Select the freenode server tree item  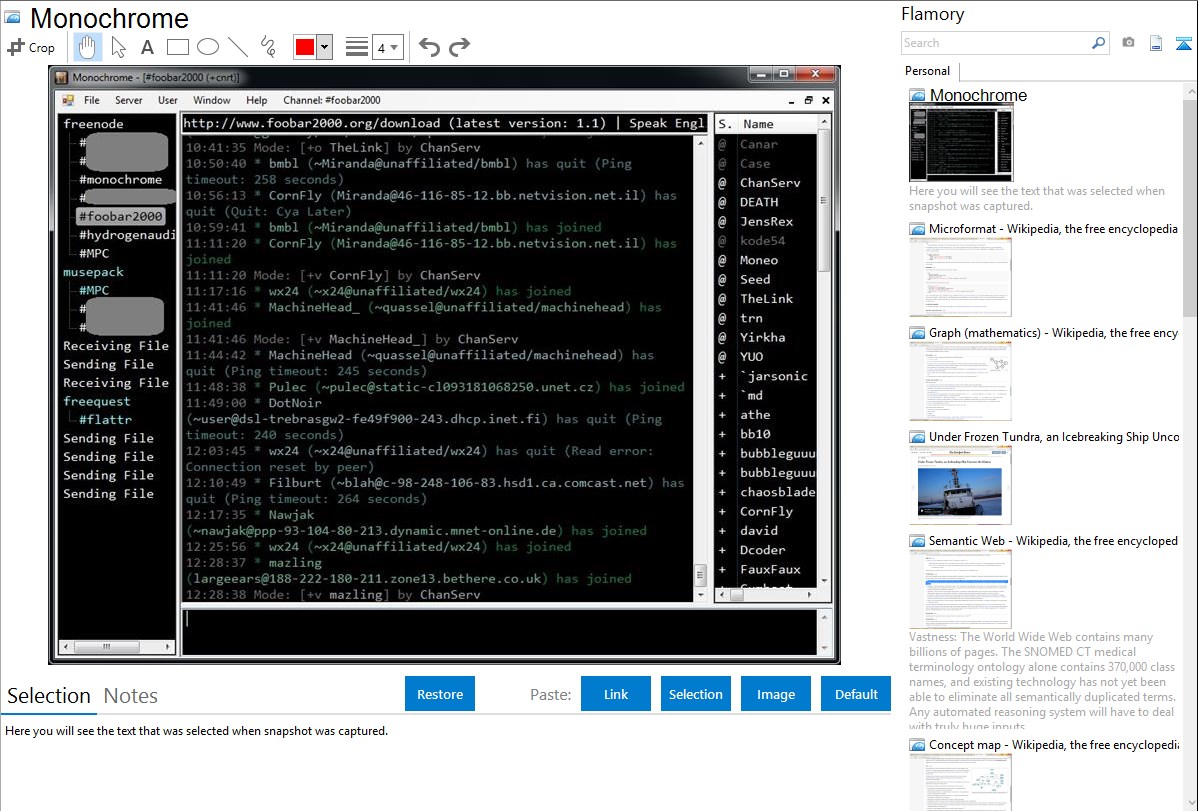93,124
